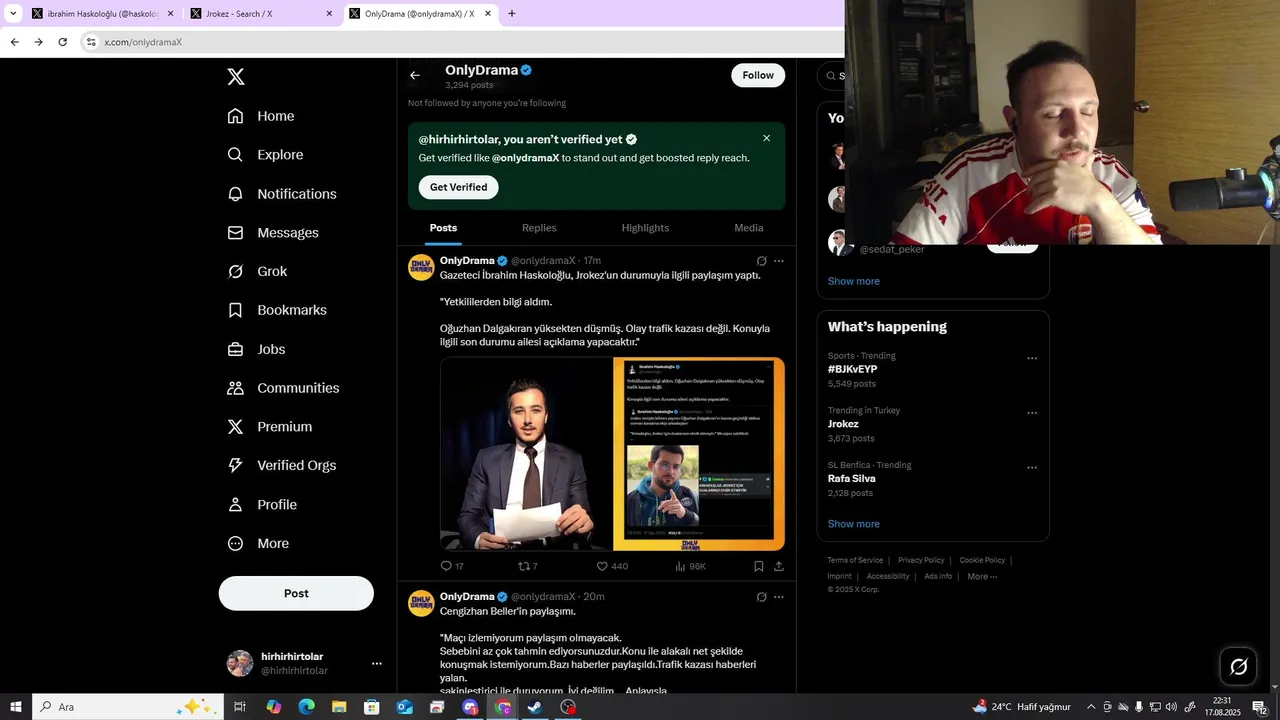Screen dimensions: 1280x720
Task: Open options for Jrokez trend
Action: coord(1032,413)
